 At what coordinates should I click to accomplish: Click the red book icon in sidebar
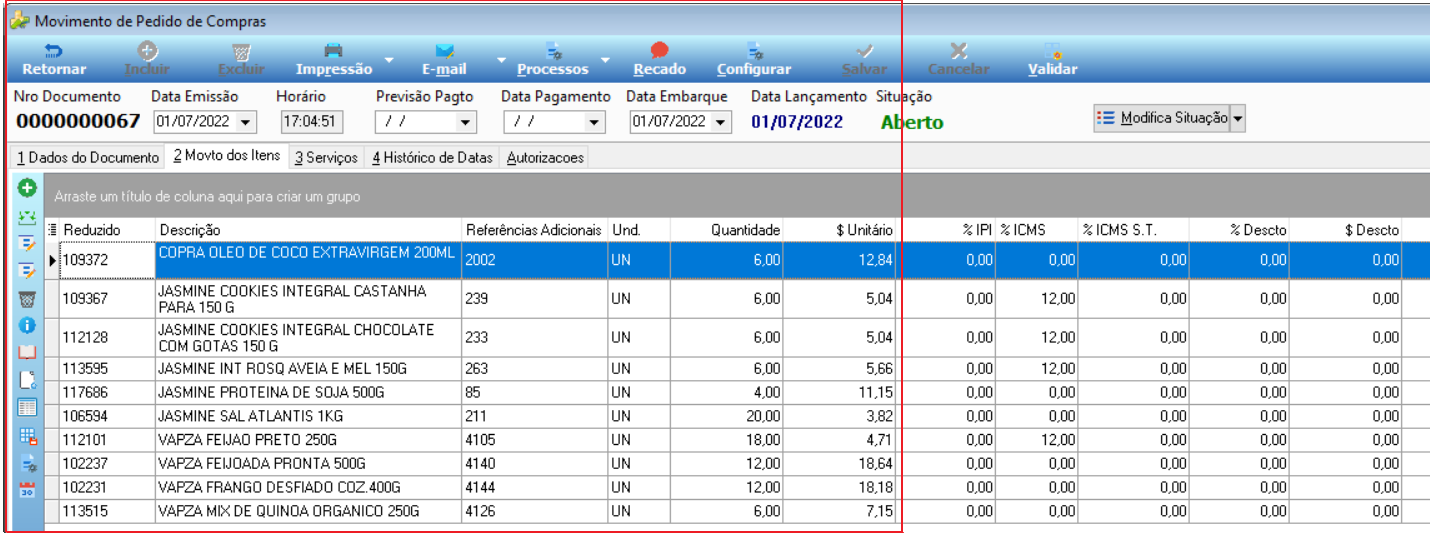pyautogui.click(x=27, y=352)
